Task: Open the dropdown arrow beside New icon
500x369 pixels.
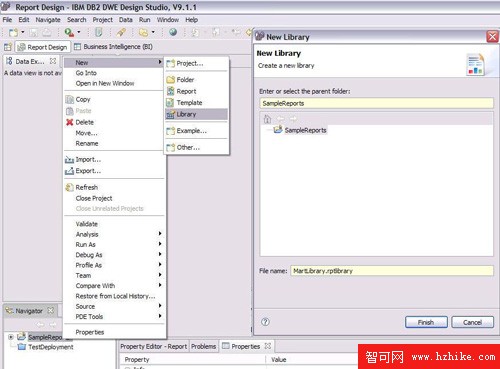Action: (x=23, y=32)
